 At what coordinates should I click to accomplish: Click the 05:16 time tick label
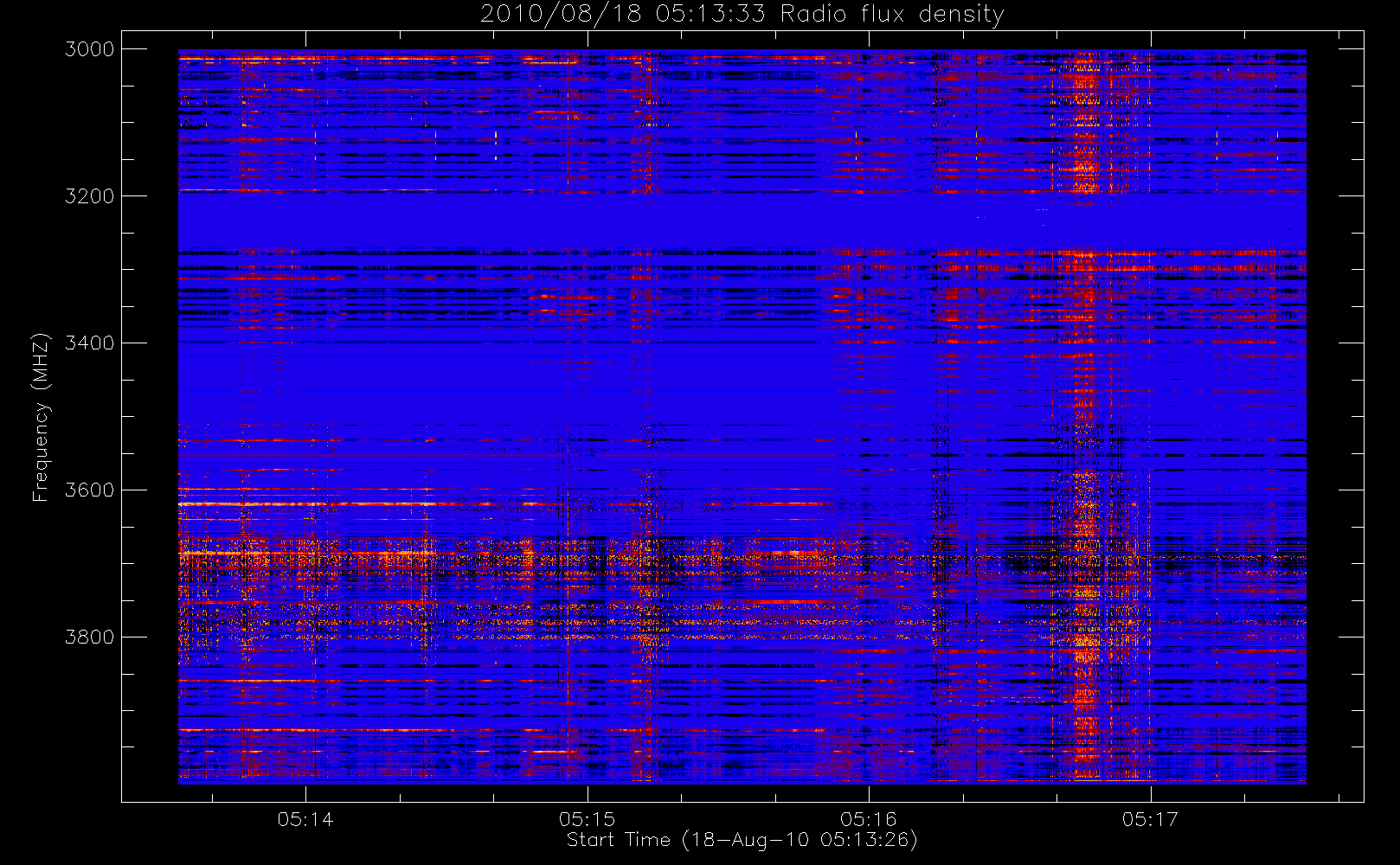click(869, 819)
